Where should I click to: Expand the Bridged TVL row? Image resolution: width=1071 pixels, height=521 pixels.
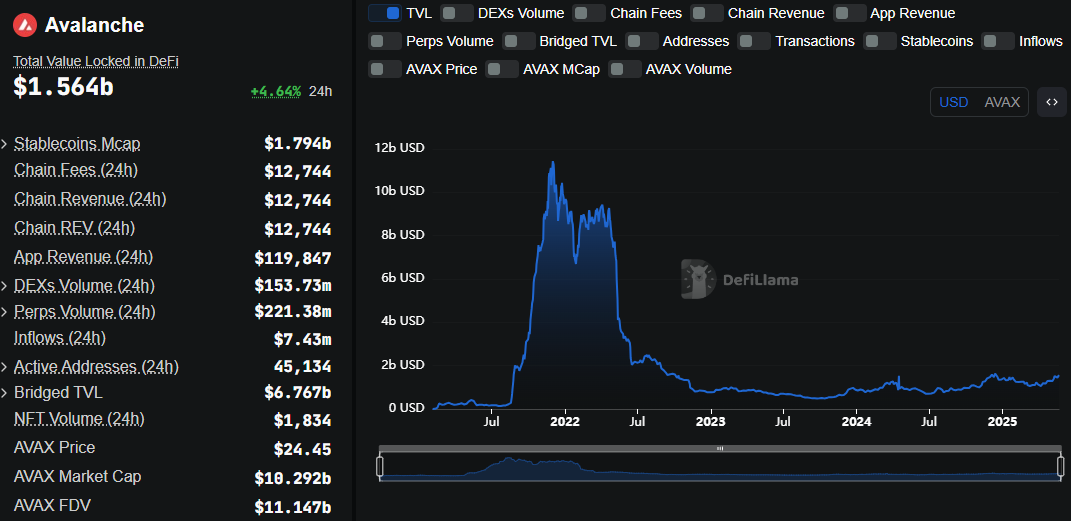[5, 393]
